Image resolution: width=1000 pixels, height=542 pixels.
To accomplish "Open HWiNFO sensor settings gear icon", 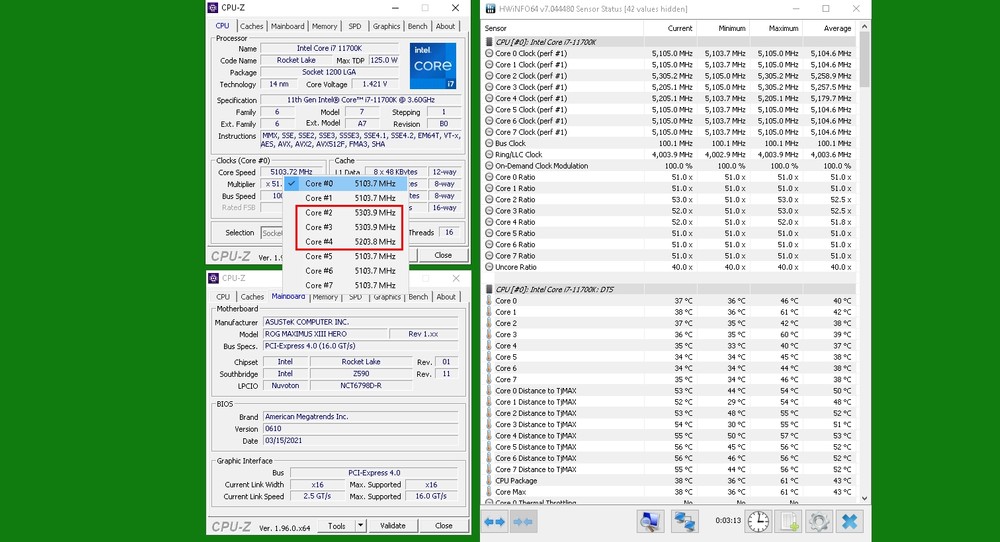I will pos(819,521).
